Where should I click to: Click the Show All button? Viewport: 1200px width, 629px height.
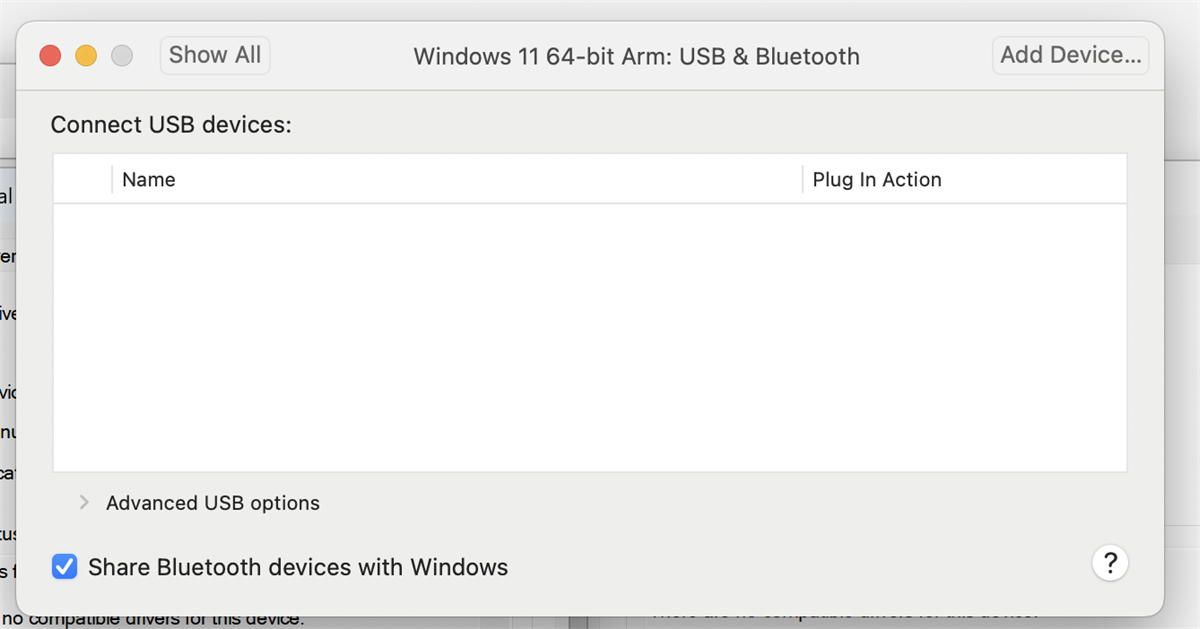[214, 55]
